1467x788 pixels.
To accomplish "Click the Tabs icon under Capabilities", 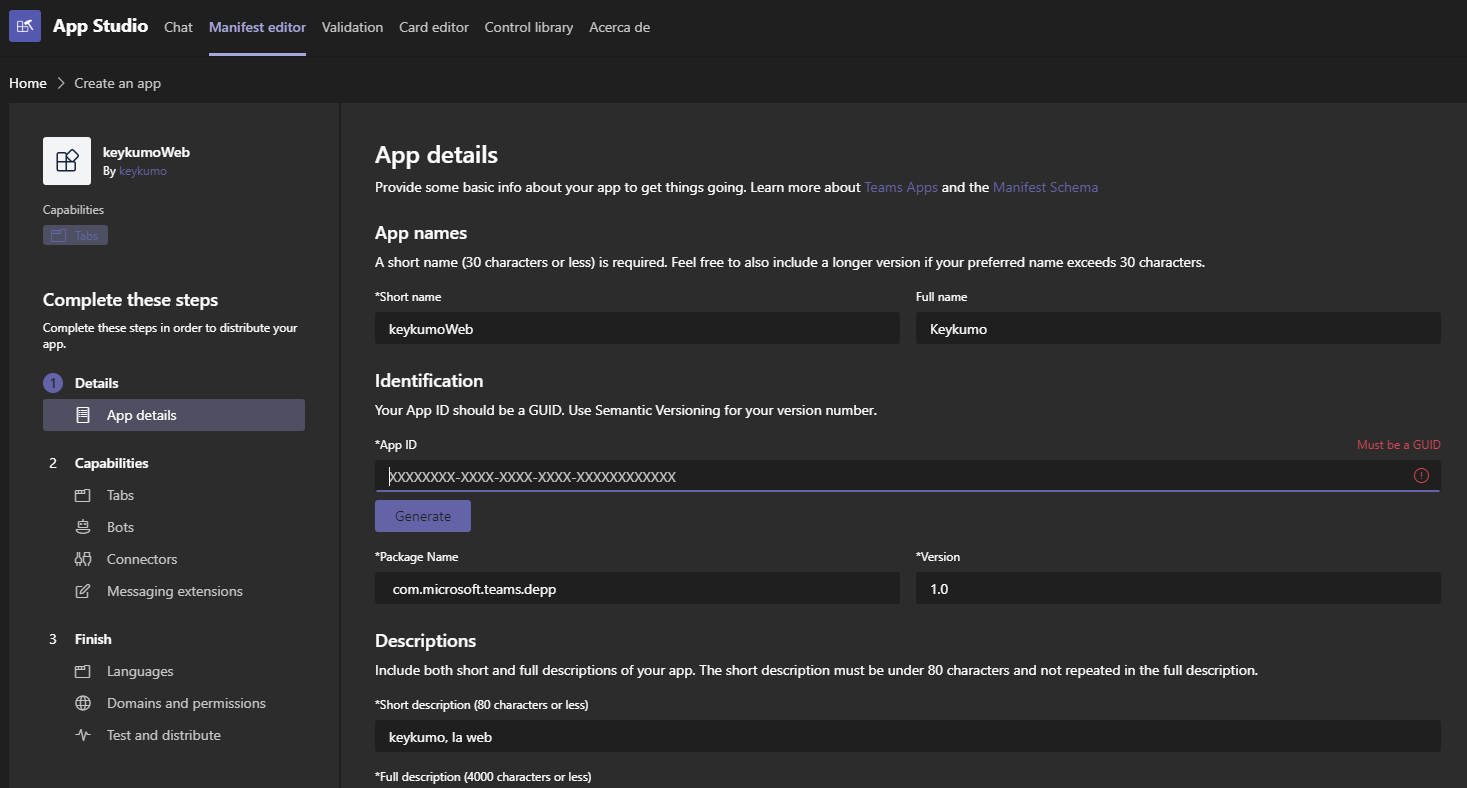I will (84, 495).
